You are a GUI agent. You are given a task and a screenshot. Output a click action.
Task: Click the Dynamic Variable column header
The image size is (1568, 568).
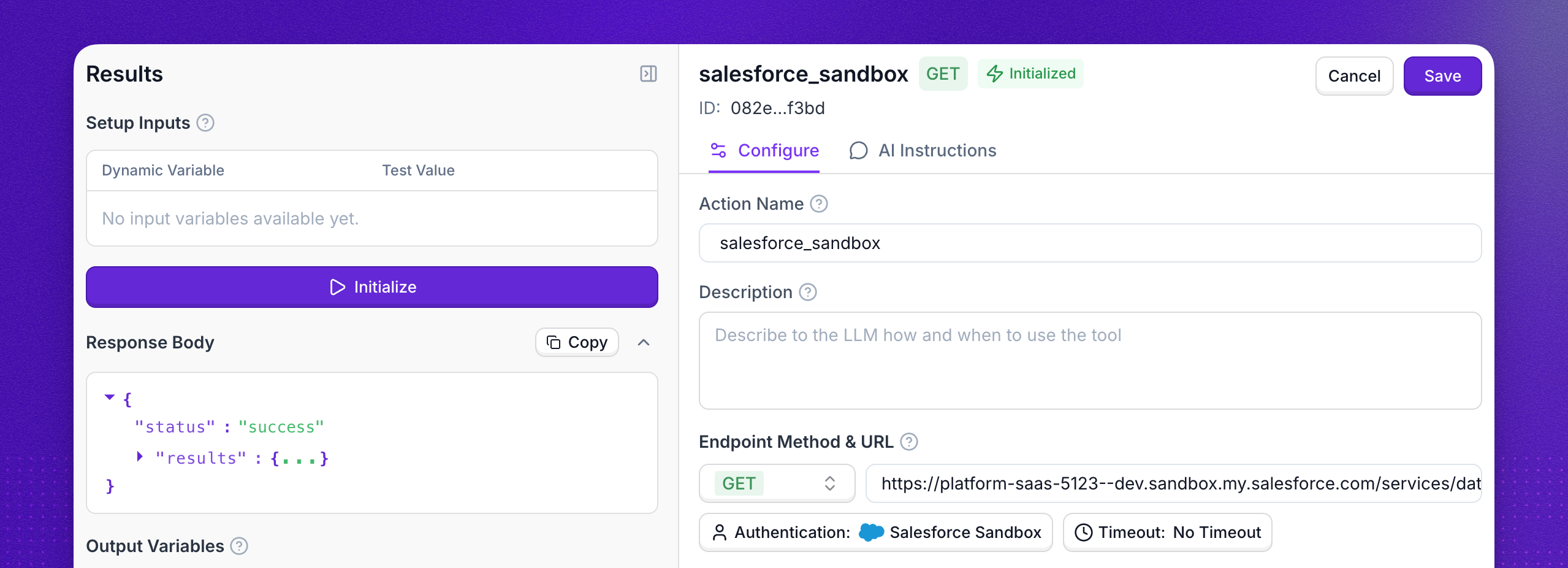pos(163,171)
